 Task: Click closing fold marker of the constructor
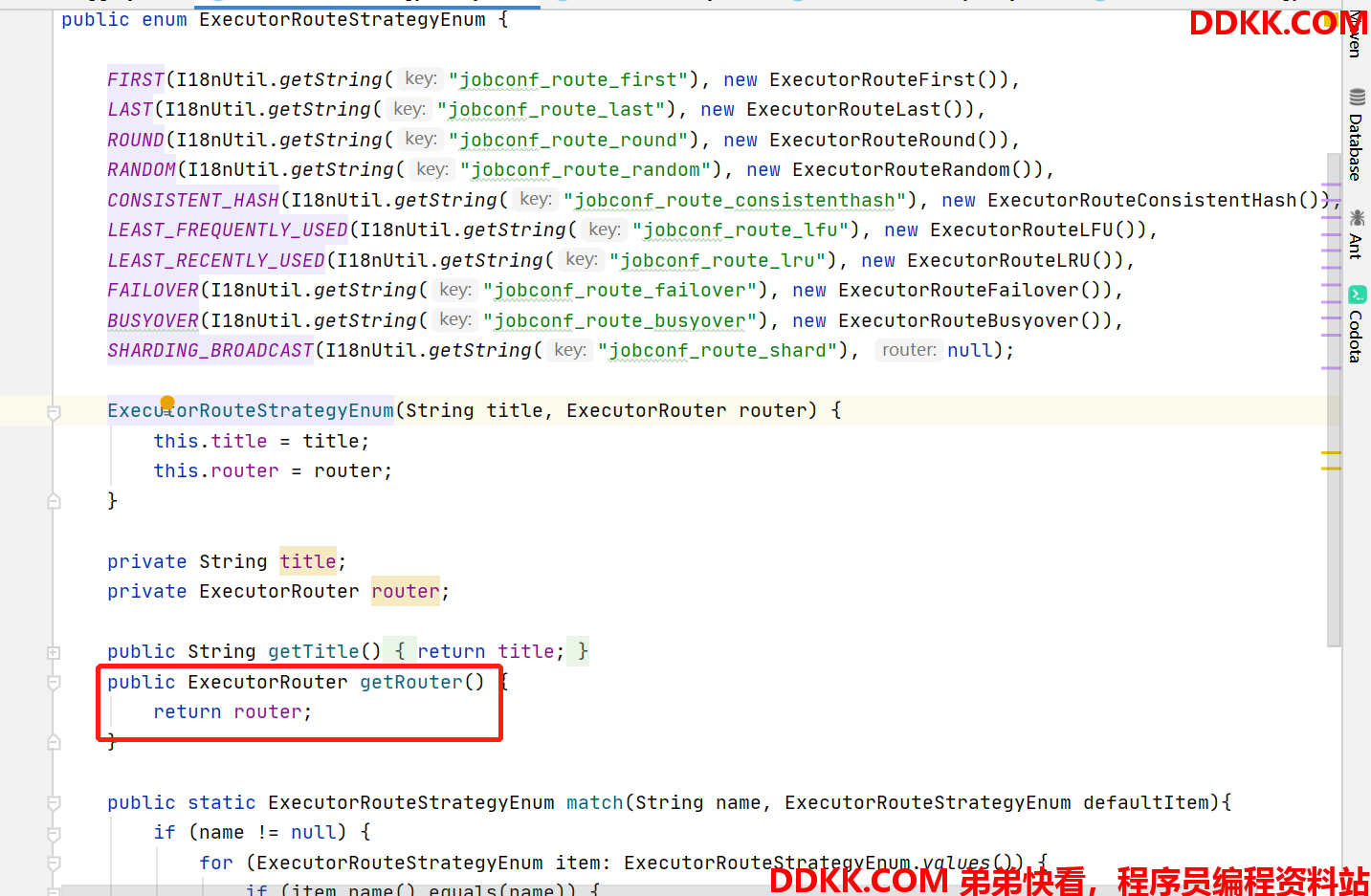click(x=54, y=501)
